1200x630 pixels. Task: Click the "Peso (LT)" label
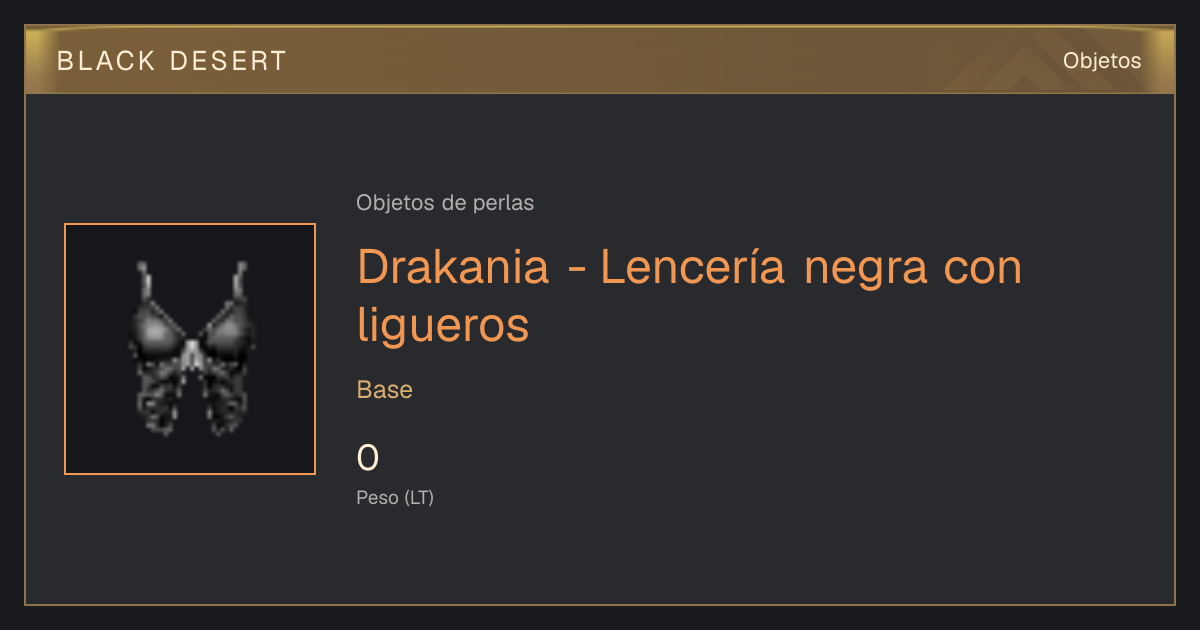(395, 497)
